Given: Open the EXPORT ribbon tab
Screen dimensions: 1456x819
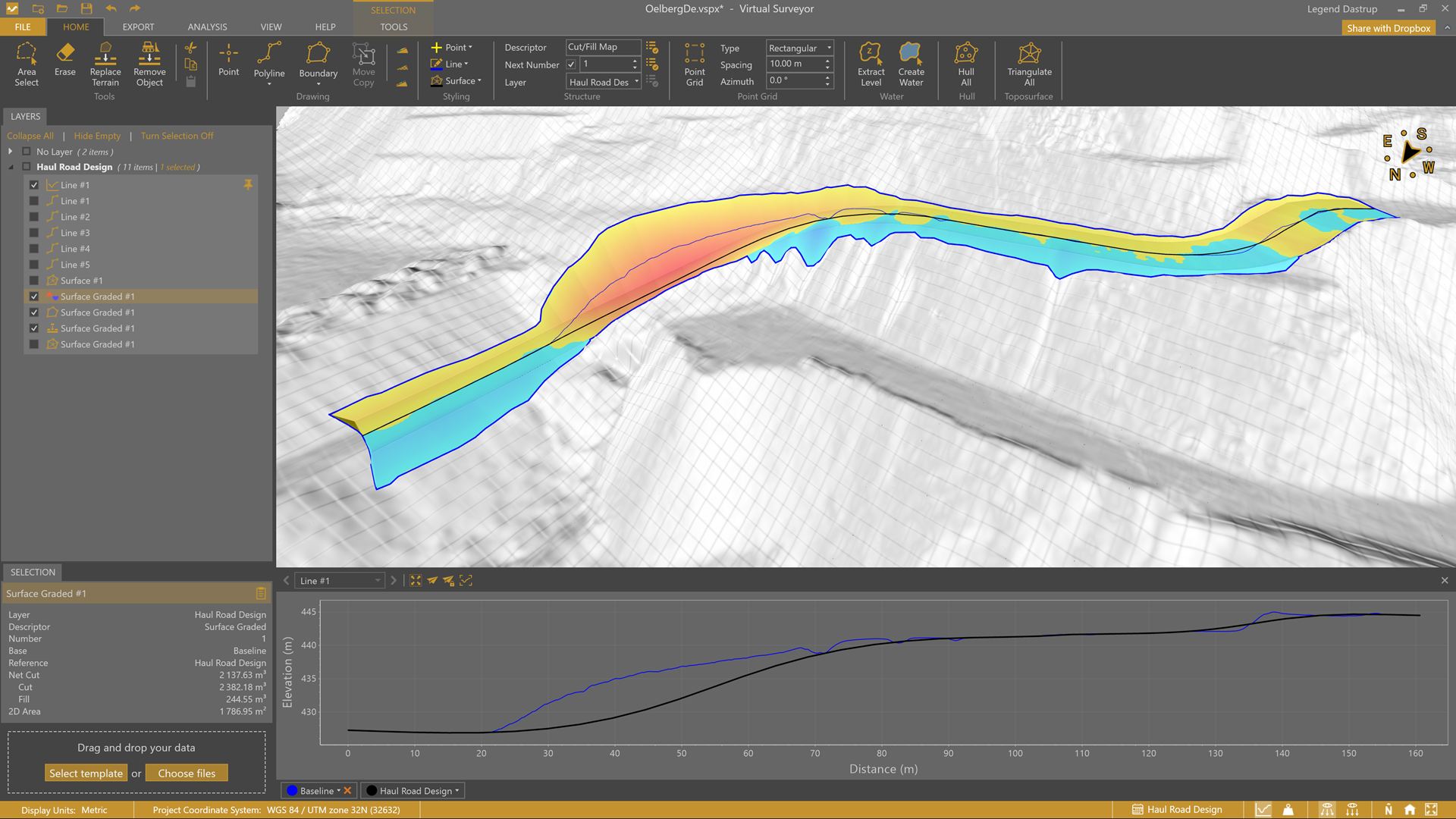Looking at the screenshot, I should click(x=138, y=27).
